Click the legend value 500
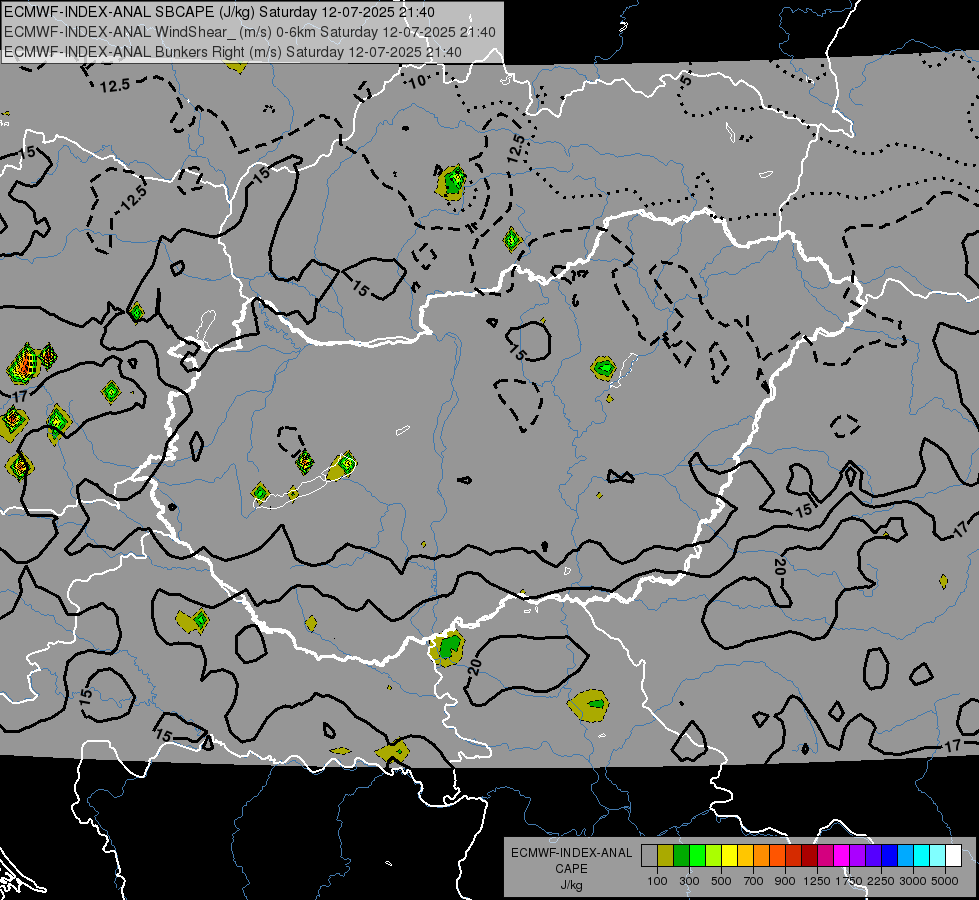This screenshot has width=979, height=900. click(721, 881)
